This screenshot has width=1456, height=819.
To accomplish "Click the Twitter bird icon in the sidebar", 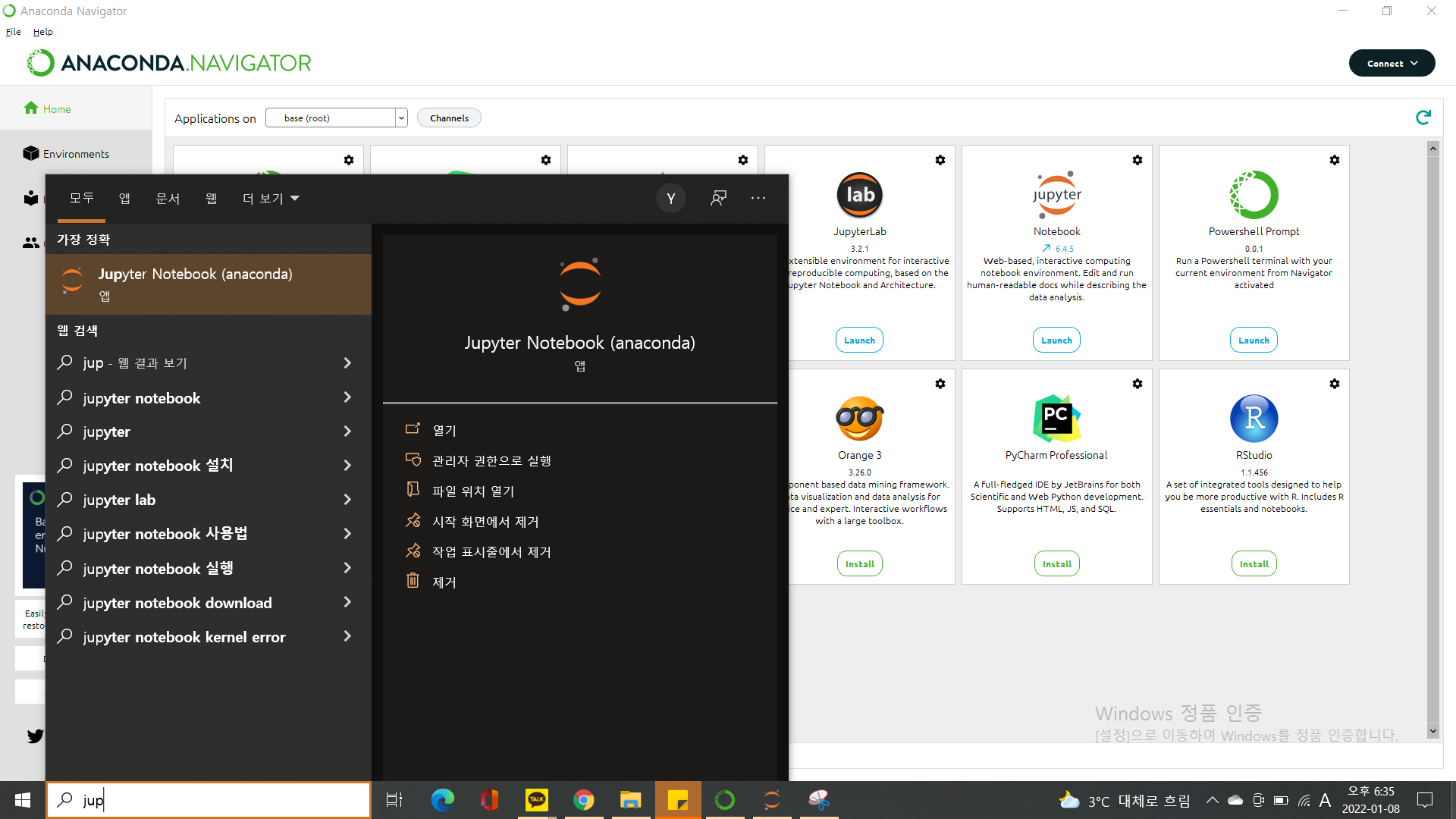I will click(x=35, y=736).
